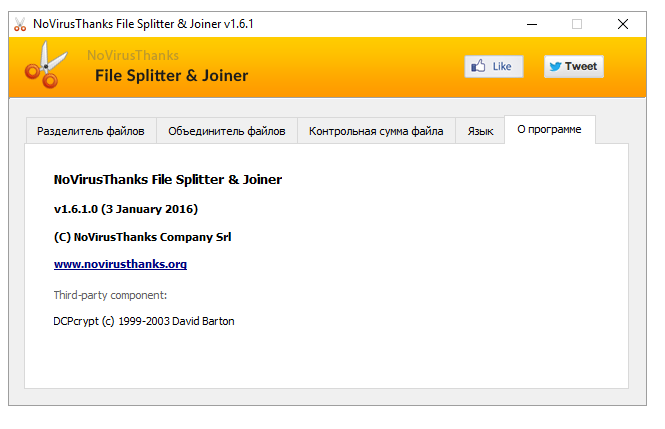Select the Контрольная сумма файла tab
665x429 pixels.
click(x=376, y=131)
